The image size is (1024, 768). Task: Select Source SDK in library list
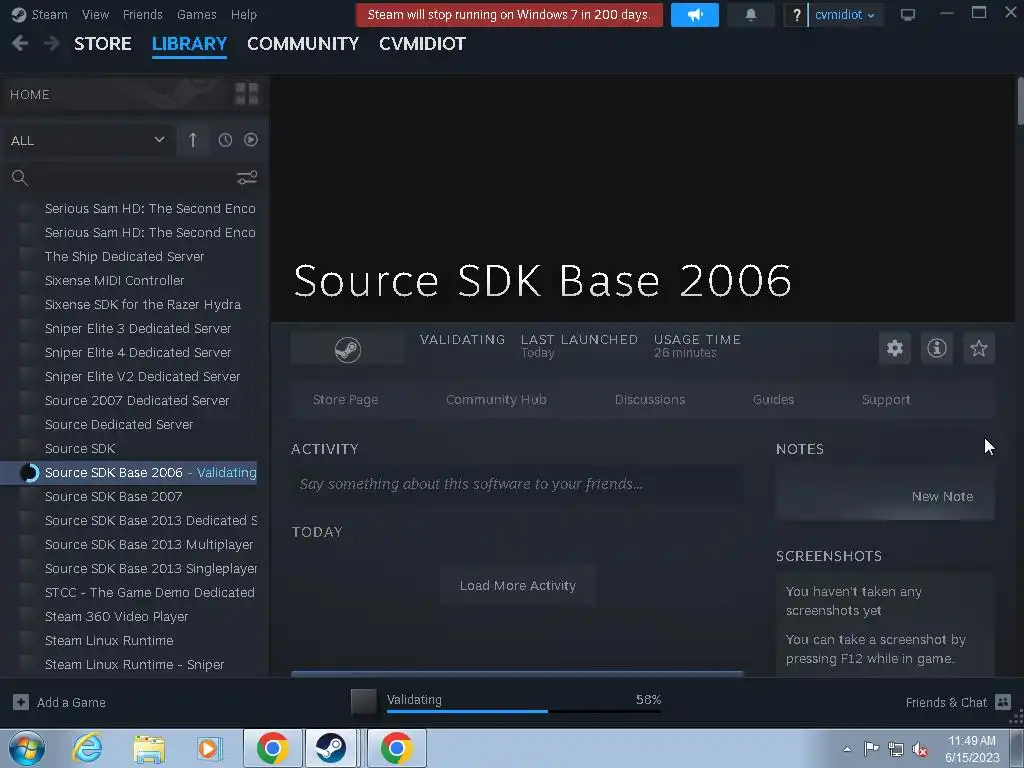pos(80,449)
